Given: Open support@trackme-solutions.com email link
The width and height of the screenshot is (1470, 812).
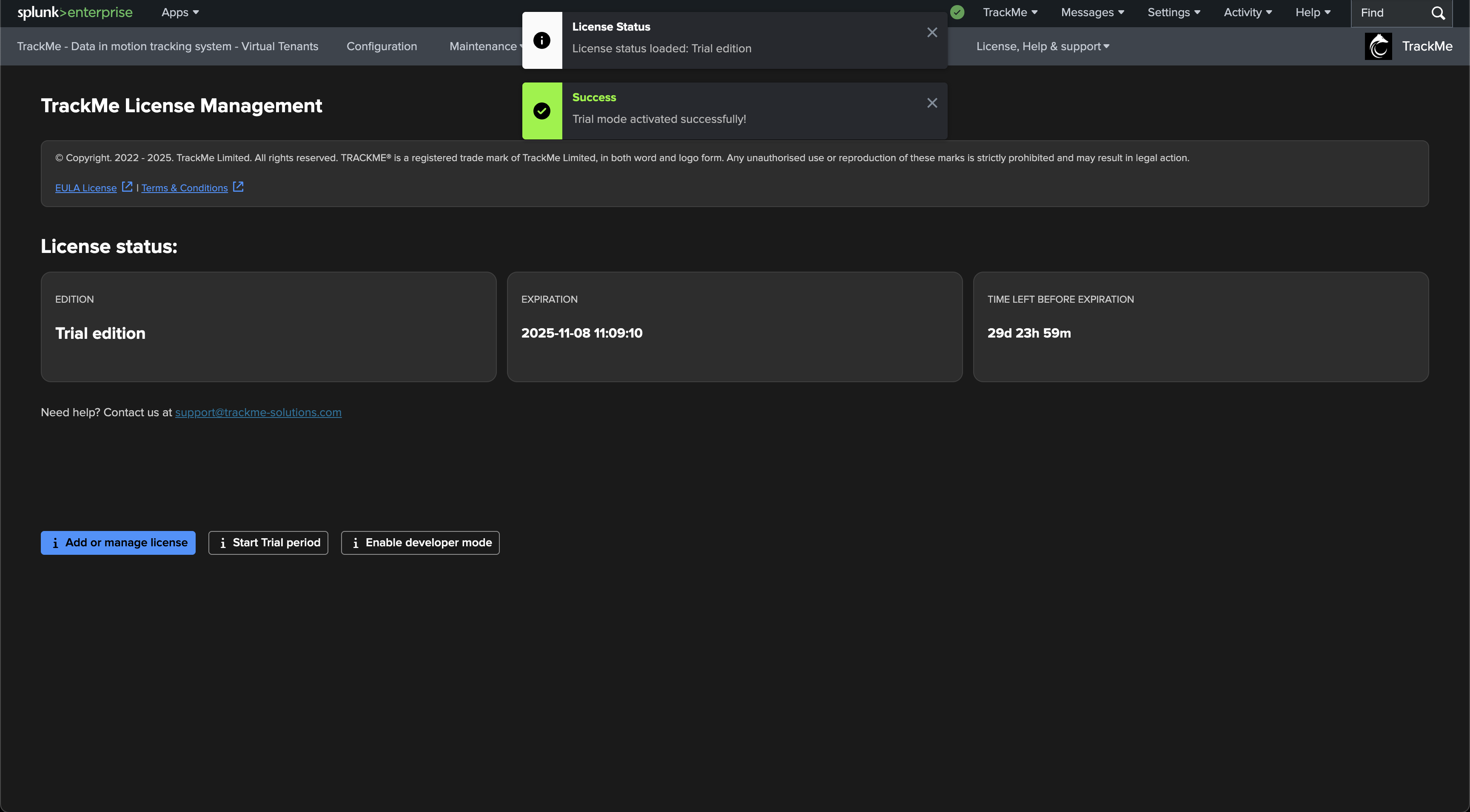Looking at the screenshot, I should click(258, 412).
